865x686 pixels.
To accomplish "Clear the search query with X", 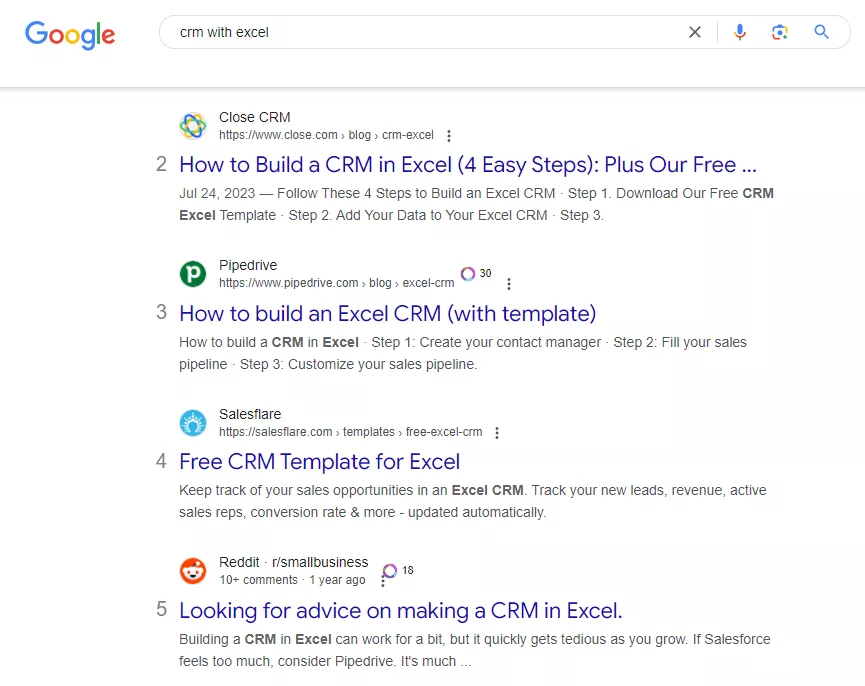I will click(x=695, y=33).
